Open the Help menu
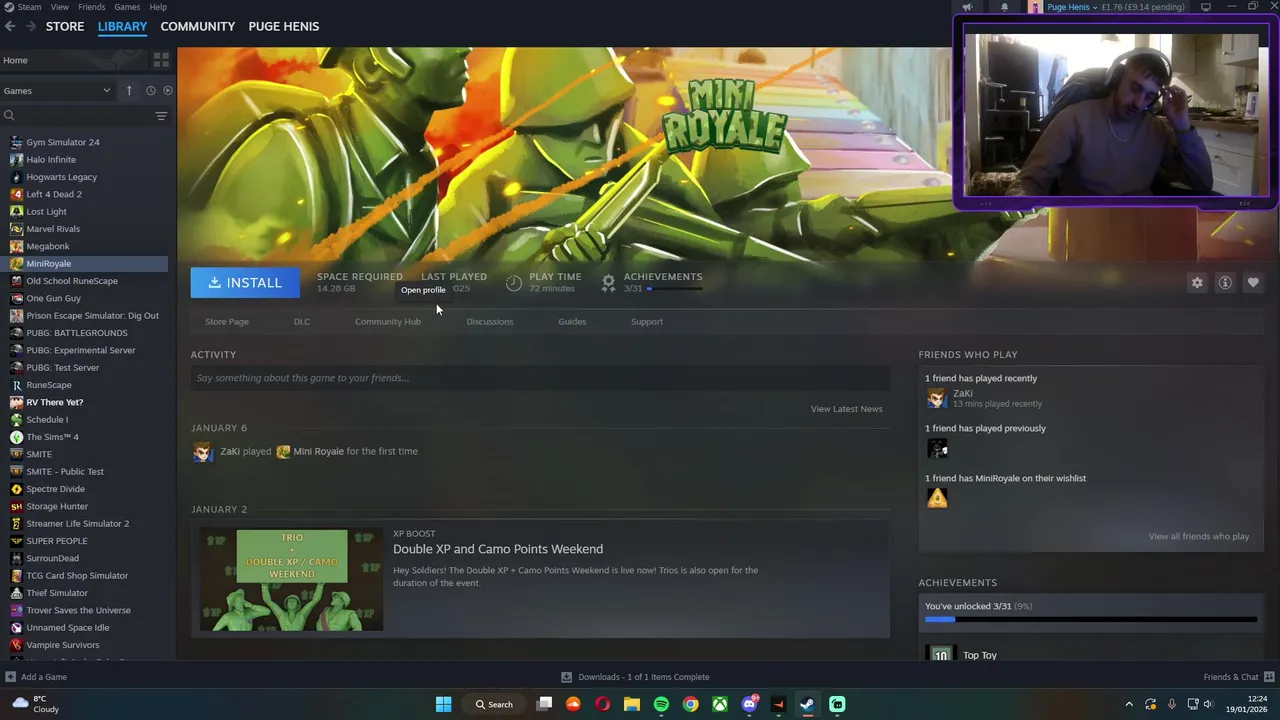 tap(158, 7)
